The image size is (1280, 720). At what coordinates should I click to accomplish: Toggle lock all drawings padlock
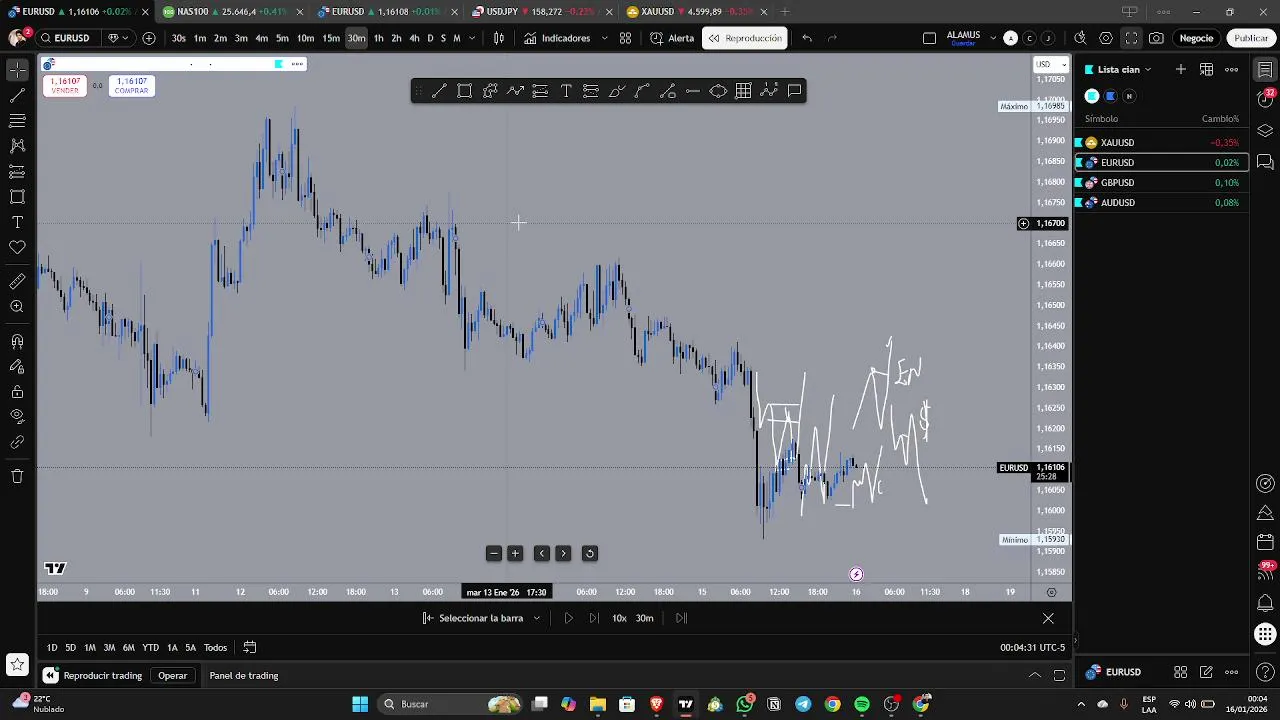pos(17,391)
